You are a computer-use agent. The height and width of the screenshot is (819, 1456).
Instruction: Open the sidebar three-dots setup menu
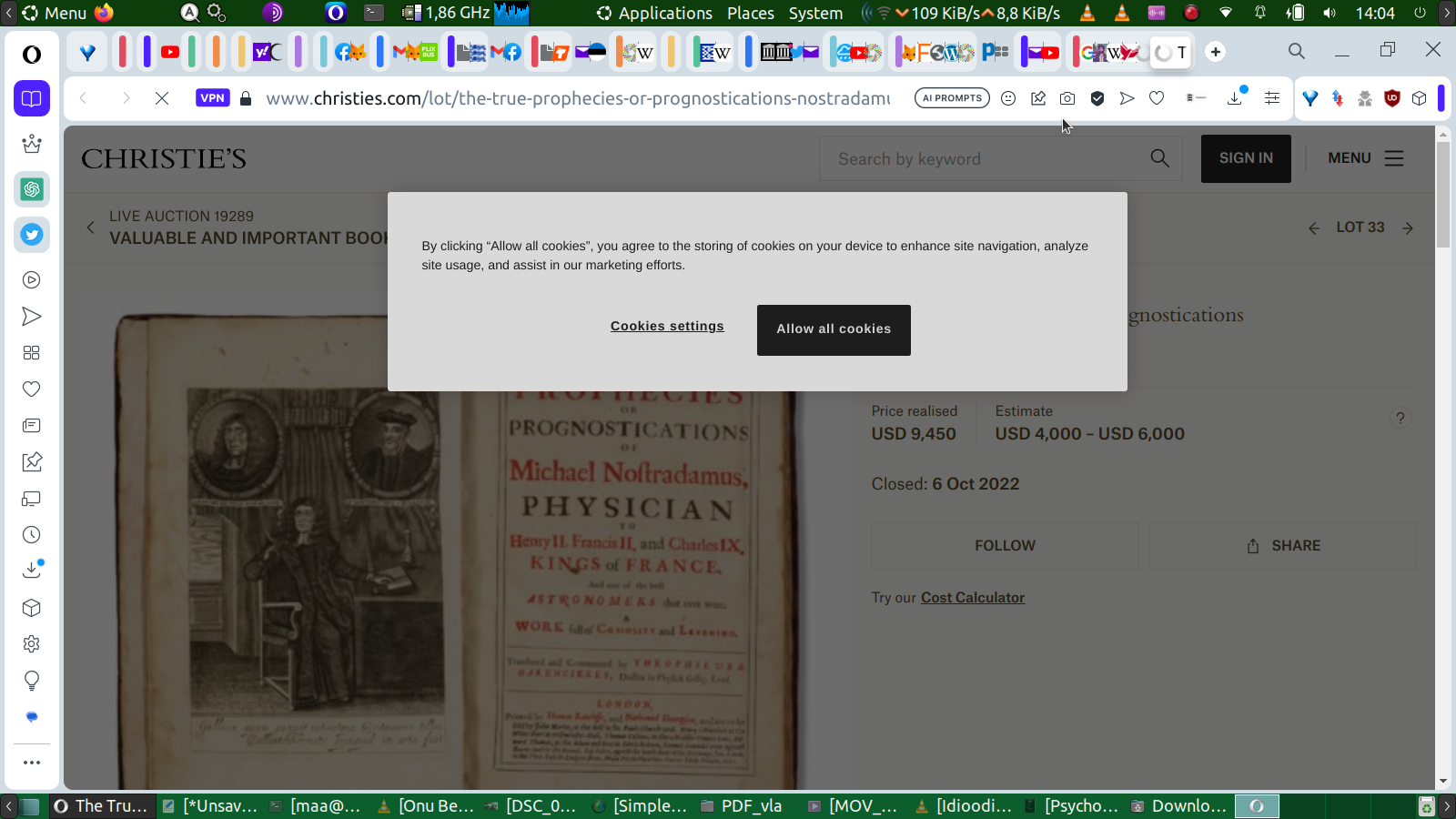32,763
